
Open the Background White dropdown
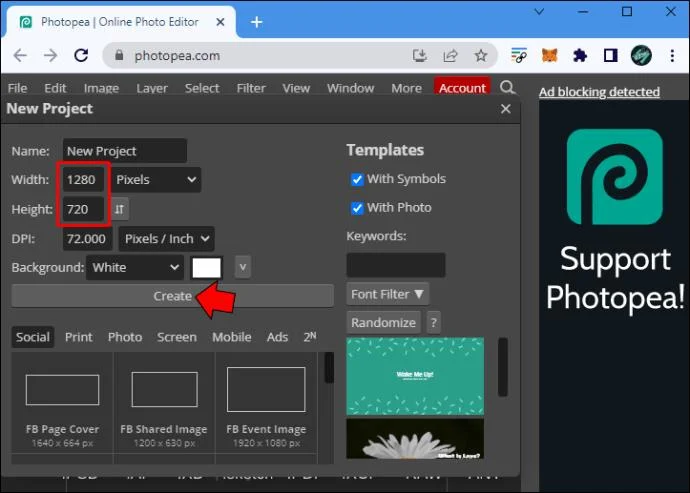[x=135, y=267]
